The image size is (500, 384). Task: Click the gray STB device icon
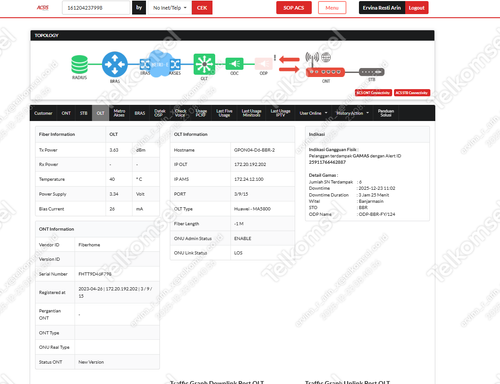click(x=371, y=72)
